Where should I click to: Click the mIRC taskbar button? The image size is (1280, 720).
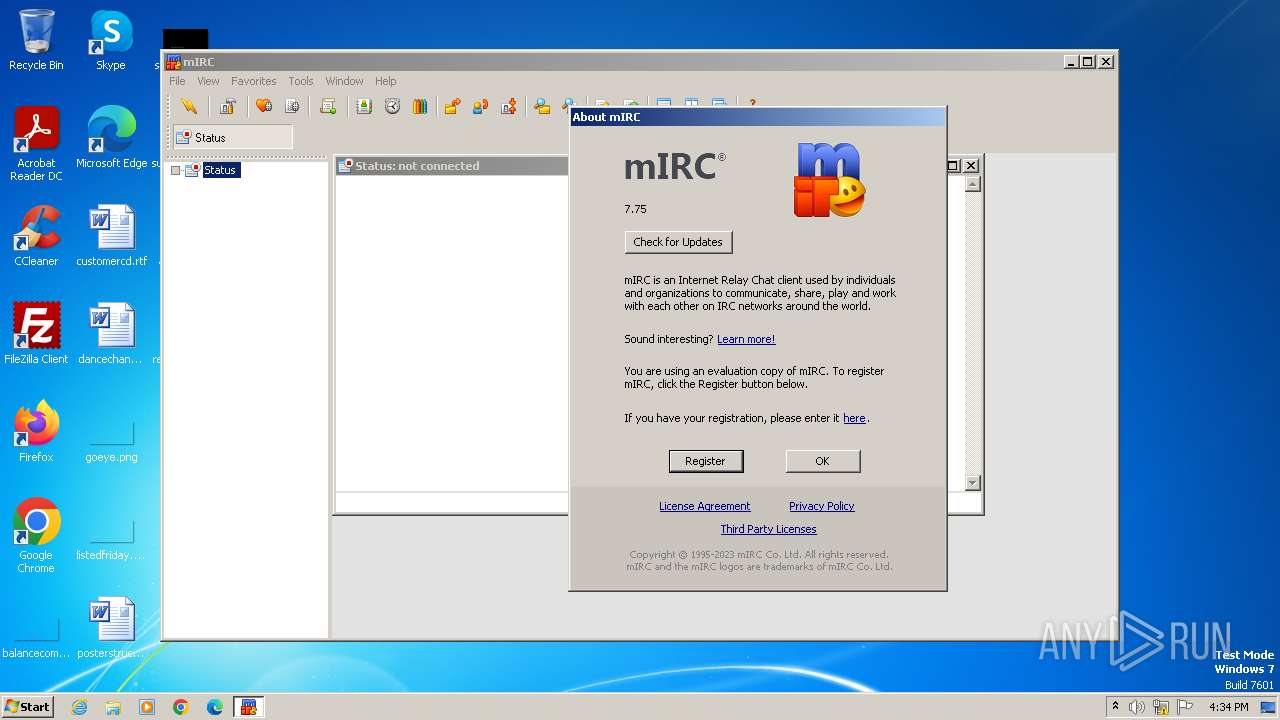(249, 707)
